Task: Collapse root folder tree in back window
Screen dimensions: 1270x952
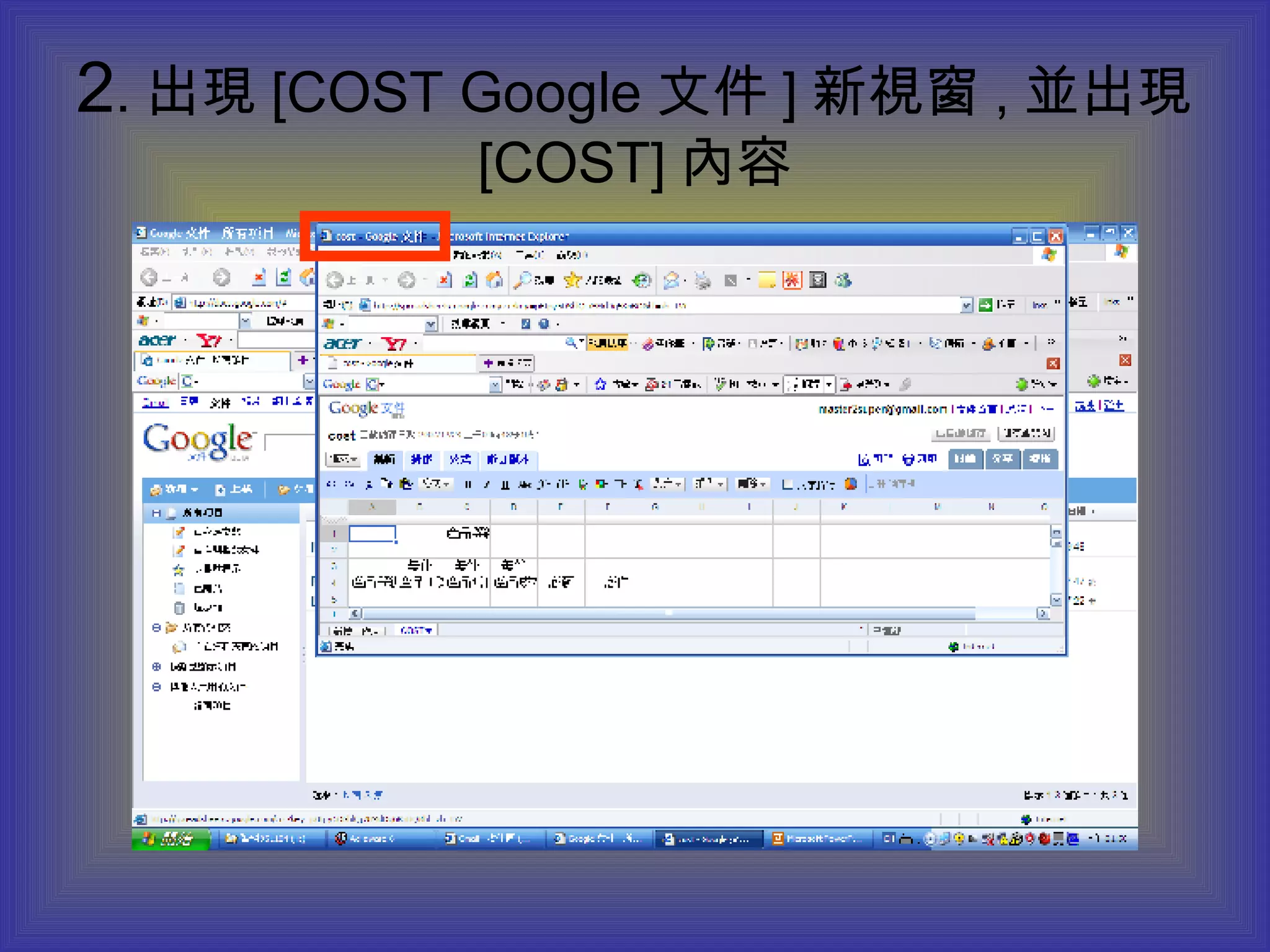Action: tap(156, 513)
